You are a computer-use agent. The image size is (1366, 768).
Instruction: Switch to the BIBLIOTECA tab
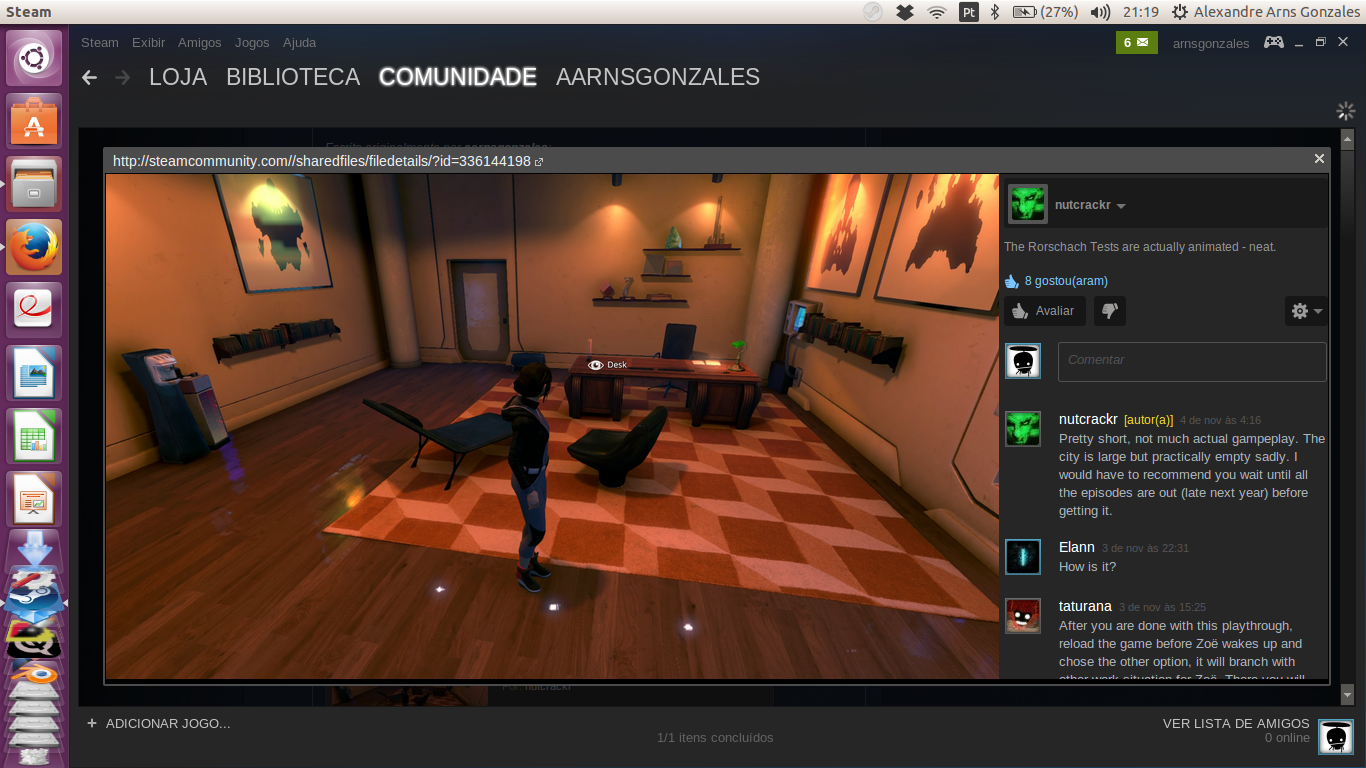point(292,77)
